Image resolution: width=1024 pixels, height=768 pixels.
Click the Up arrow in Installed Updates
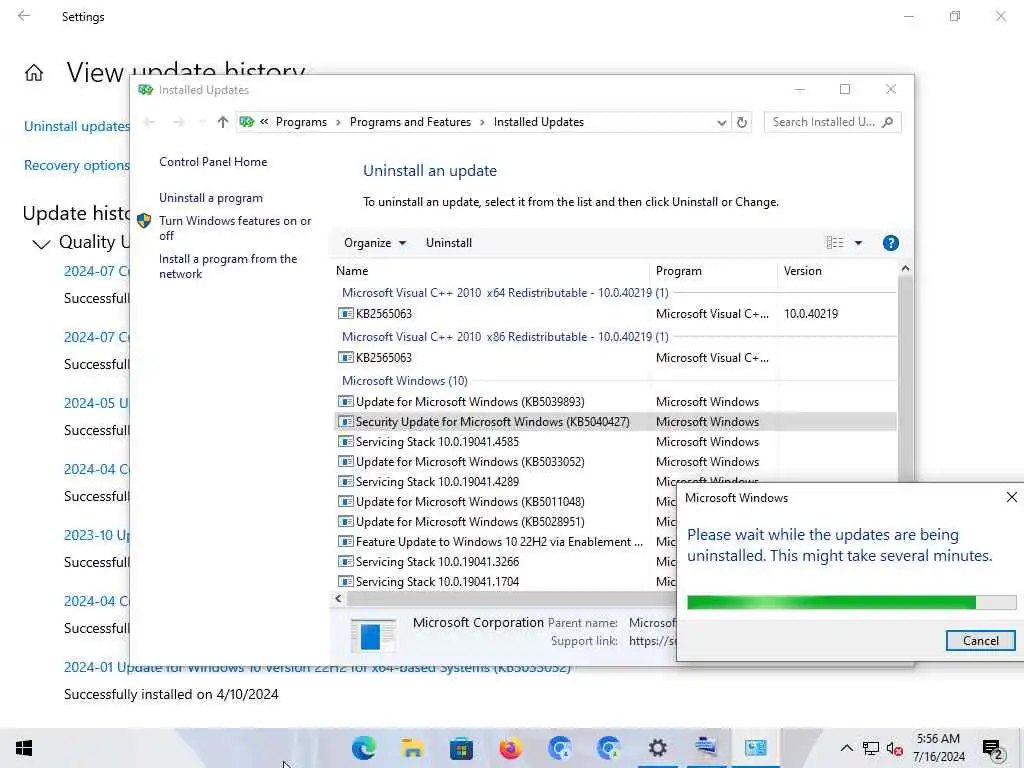pos(223,122)
